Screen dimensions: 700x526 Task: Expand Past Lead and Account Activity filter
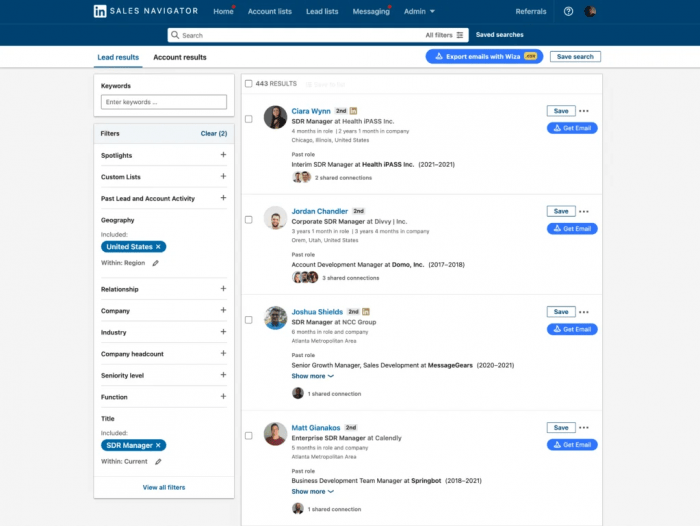point(223,198)
